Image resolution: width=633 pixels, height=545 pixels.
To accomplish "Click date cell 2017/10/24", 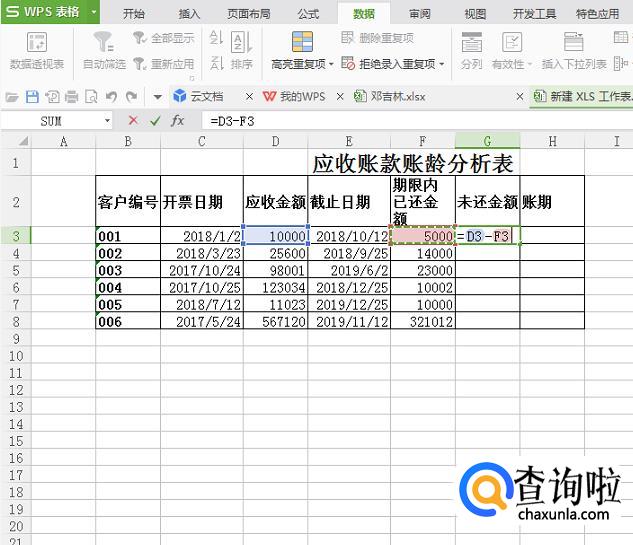I will pos(202,270).
